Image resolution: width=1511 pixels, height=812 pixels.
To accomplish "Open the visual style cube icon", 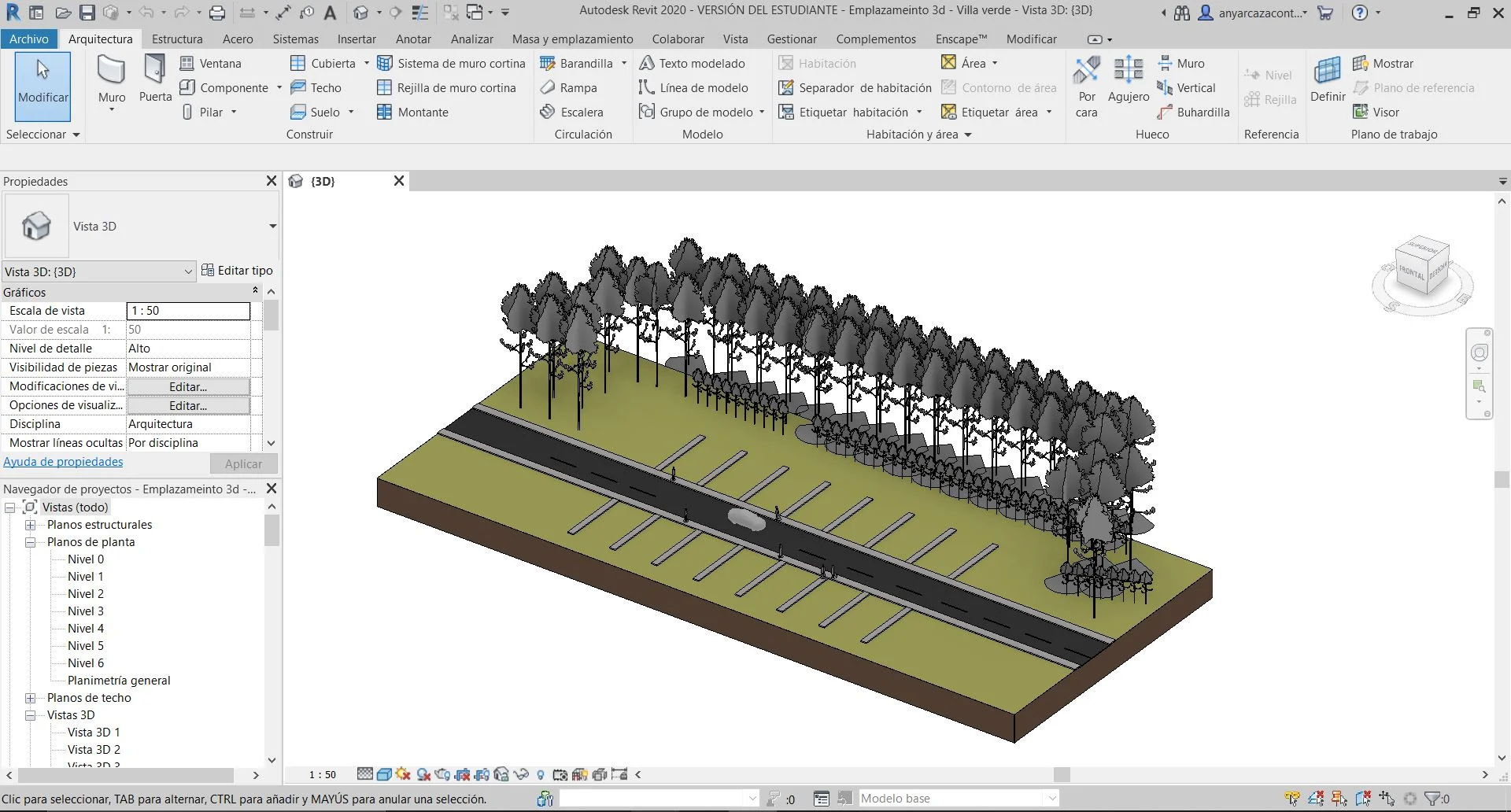I will 384,774.
